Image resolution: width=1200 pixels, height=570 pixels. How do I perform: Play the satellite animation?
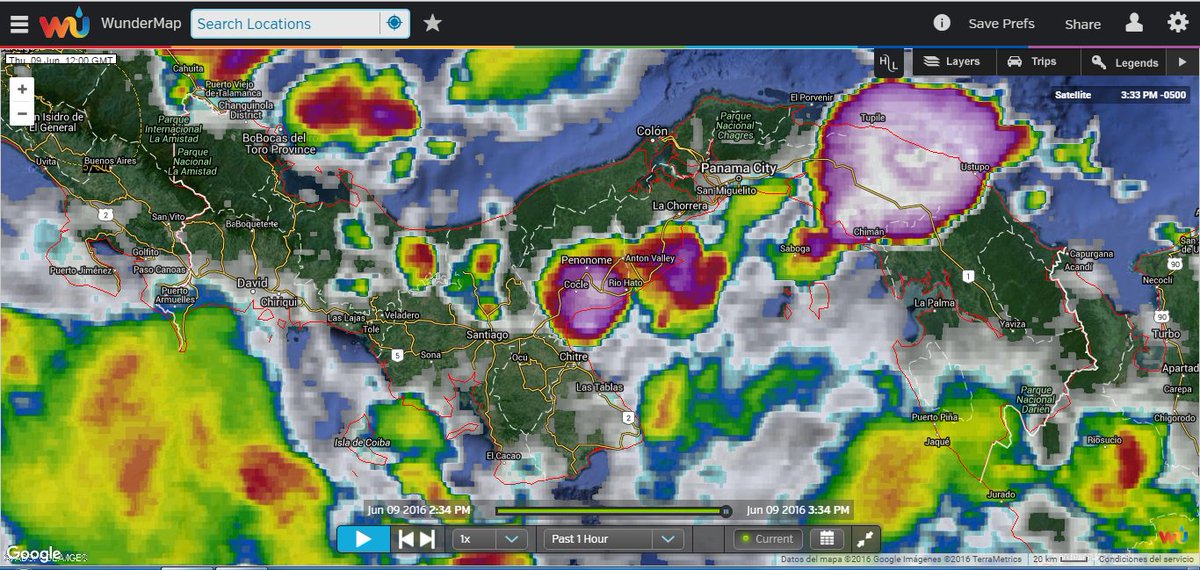363,539
